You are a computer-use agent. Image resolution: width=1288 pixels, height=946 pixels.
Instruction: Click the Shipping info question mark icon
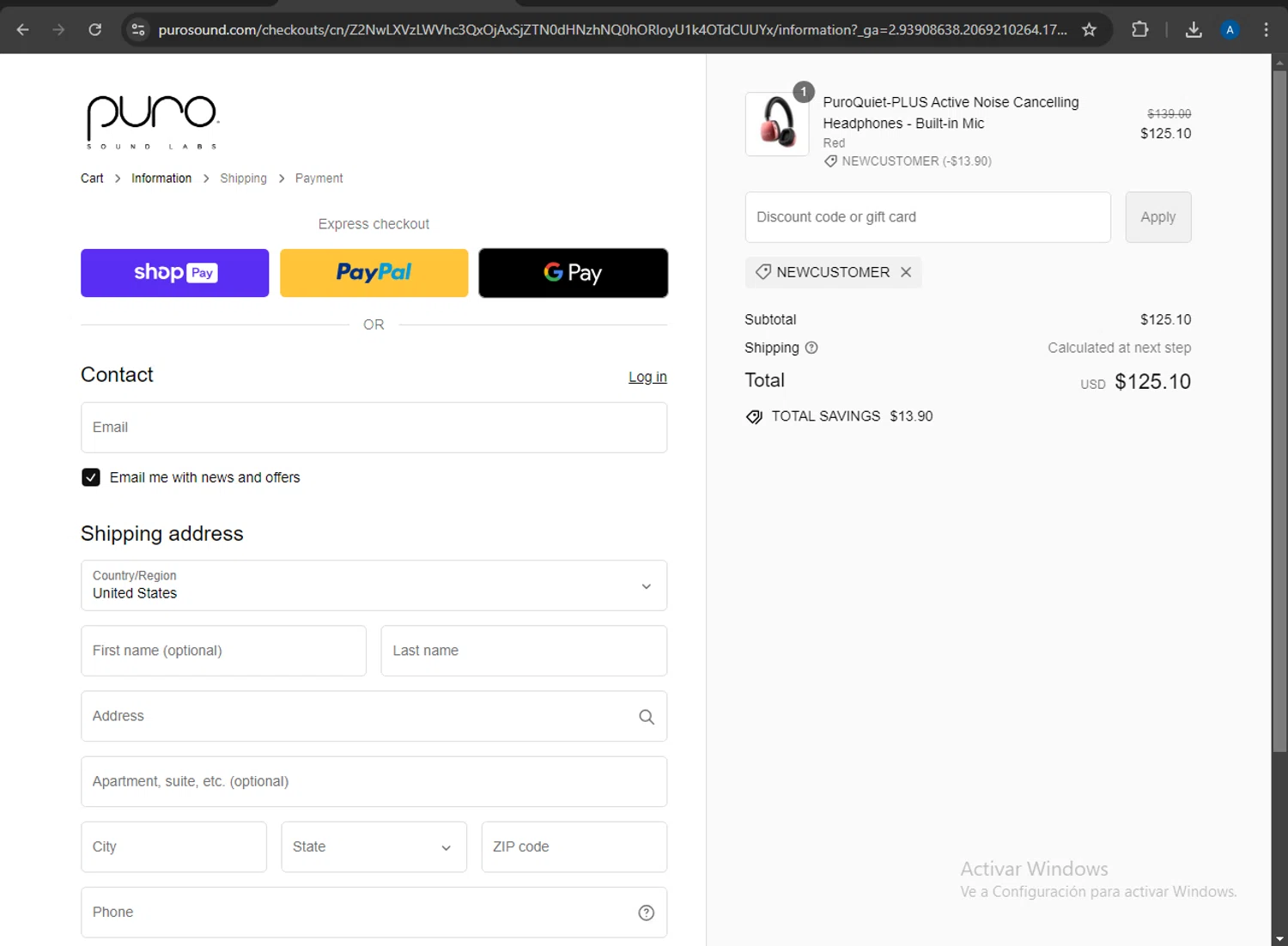tap(811, 348)
